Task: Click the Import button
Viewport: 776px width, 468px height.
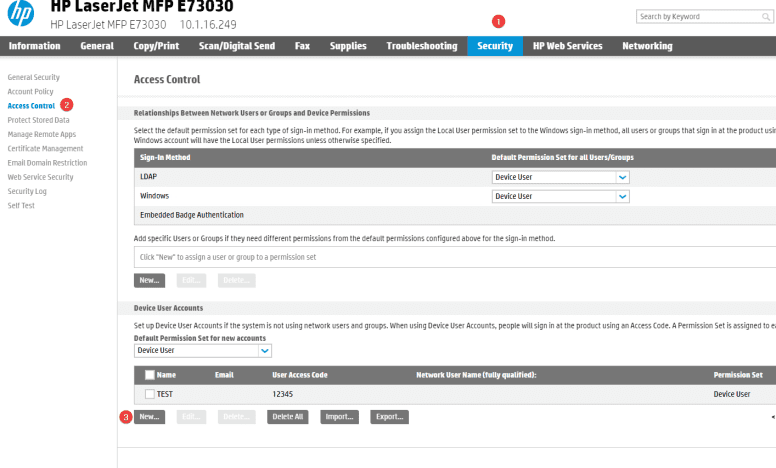Action: pyautogui.click(x=339, y=417)
